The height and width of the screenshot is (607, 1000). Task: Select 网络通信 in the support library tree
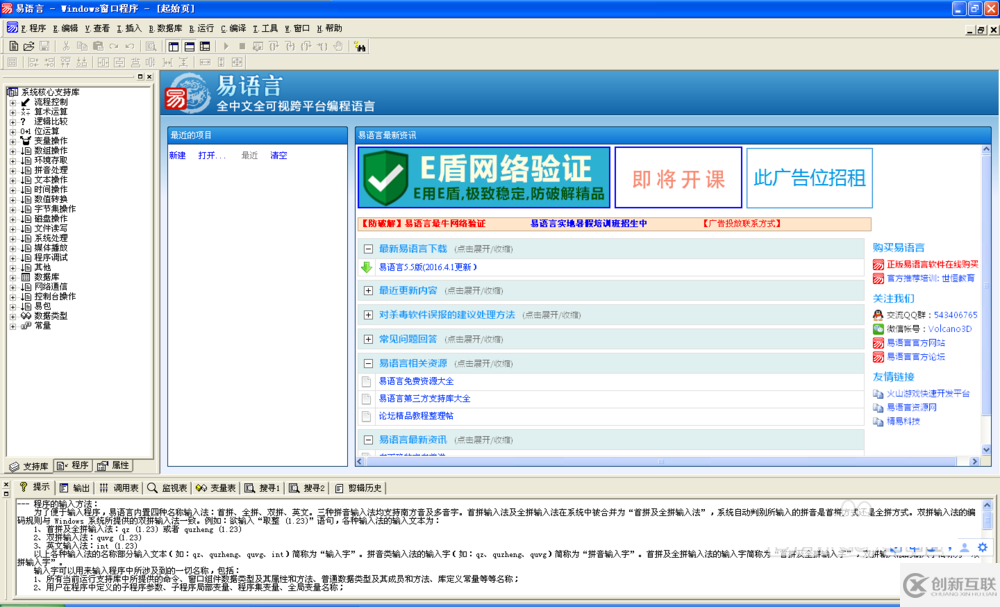coord(50,287)
